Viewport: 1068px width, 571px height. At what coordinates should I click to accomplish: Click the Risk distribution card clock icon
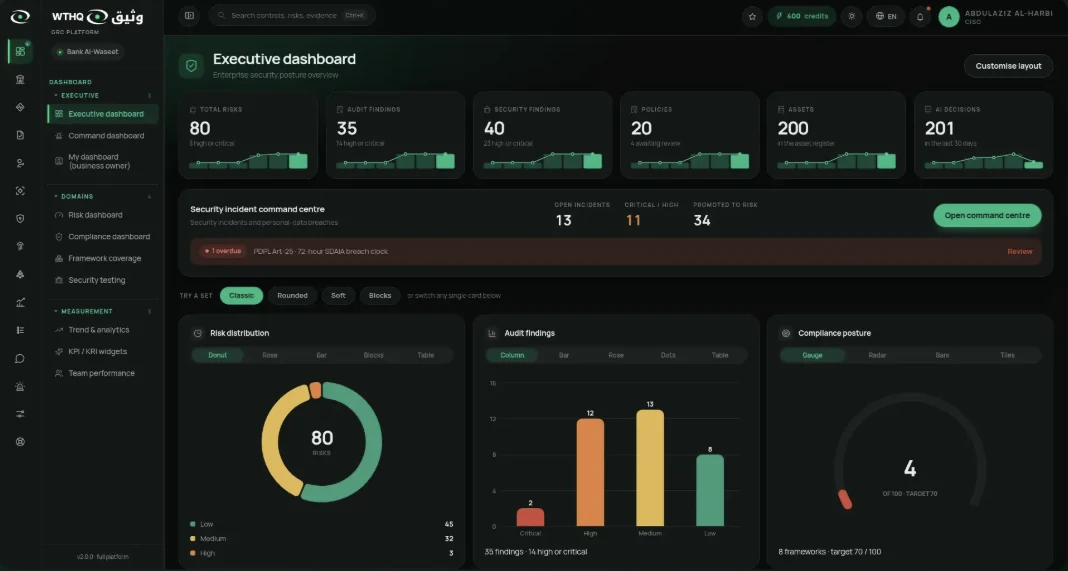(198, 333)
